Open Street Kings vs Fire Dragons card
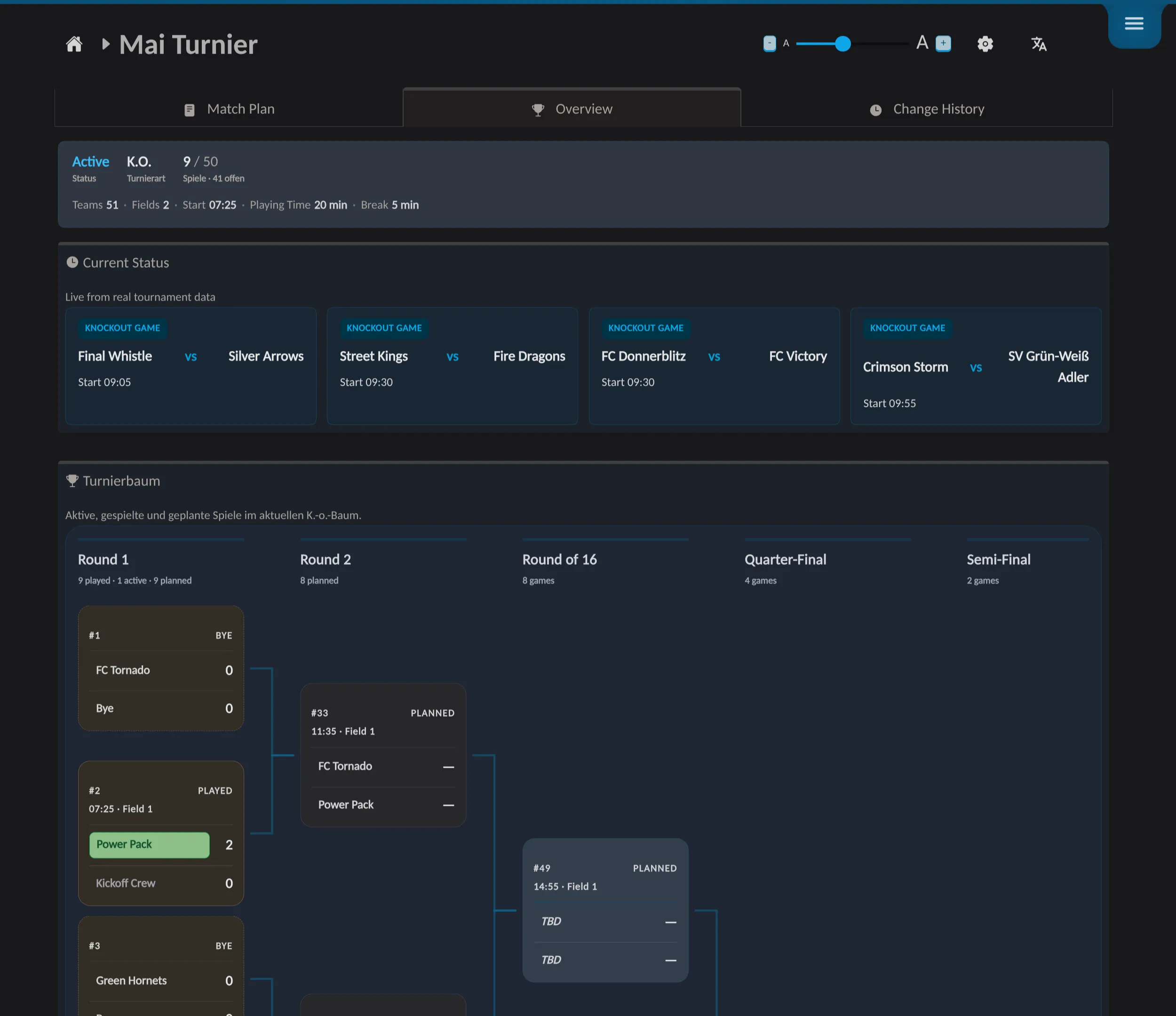Viewport: 1176px width, 1016px height. coord(453,366)
